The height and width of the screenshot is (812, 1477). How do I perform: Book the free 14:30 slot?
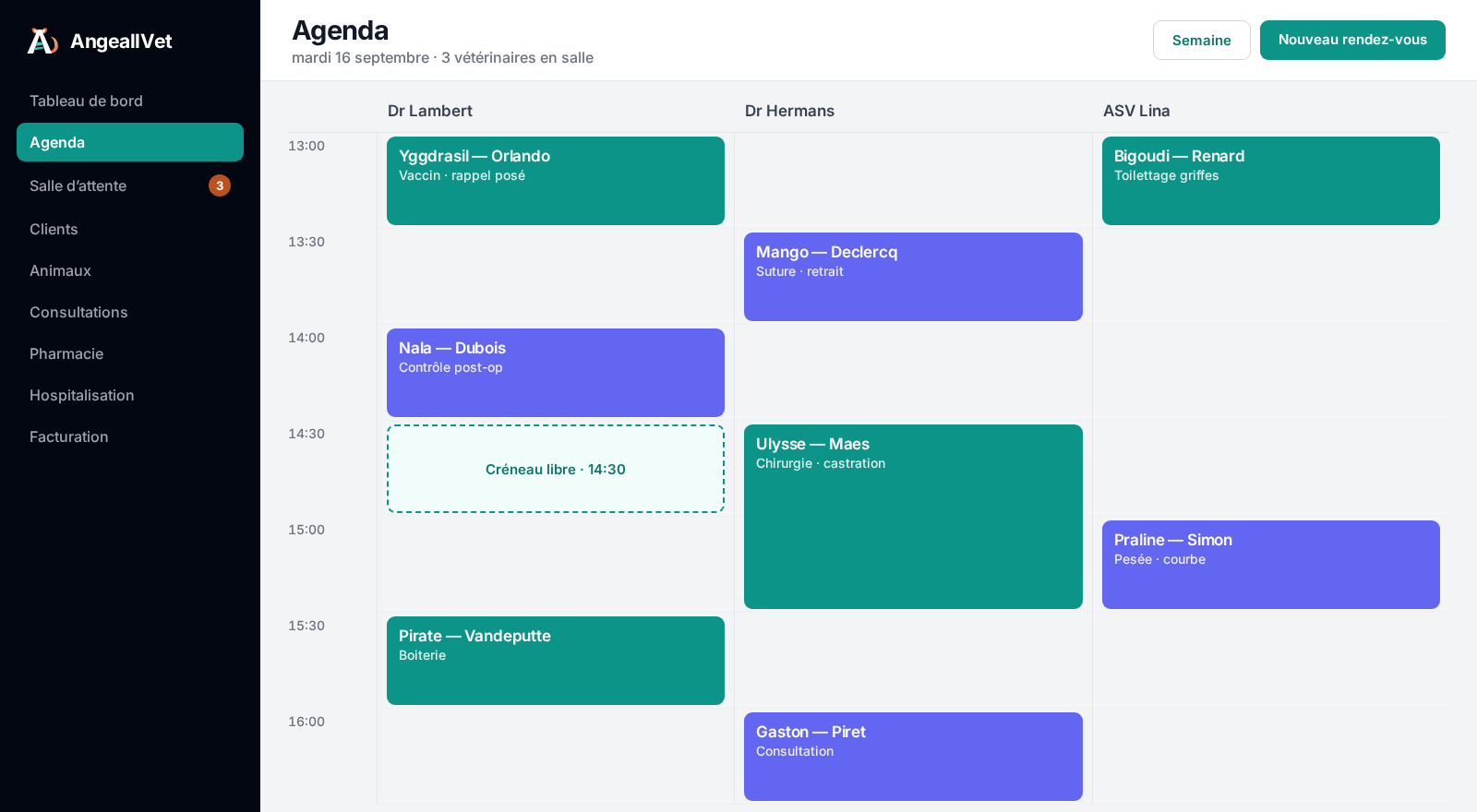(x=556, y=469)
